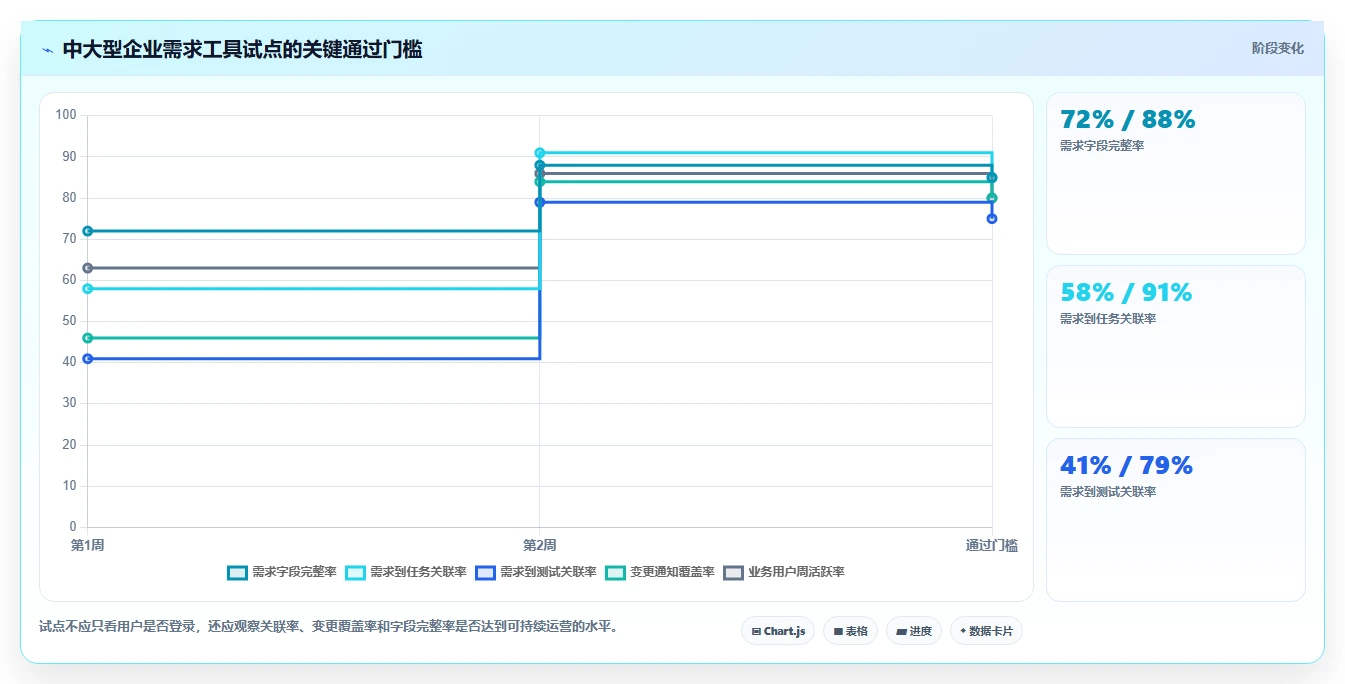
Task: Click the teal 通过门槛 data point at 85
Action: click(x=992, y=178)
